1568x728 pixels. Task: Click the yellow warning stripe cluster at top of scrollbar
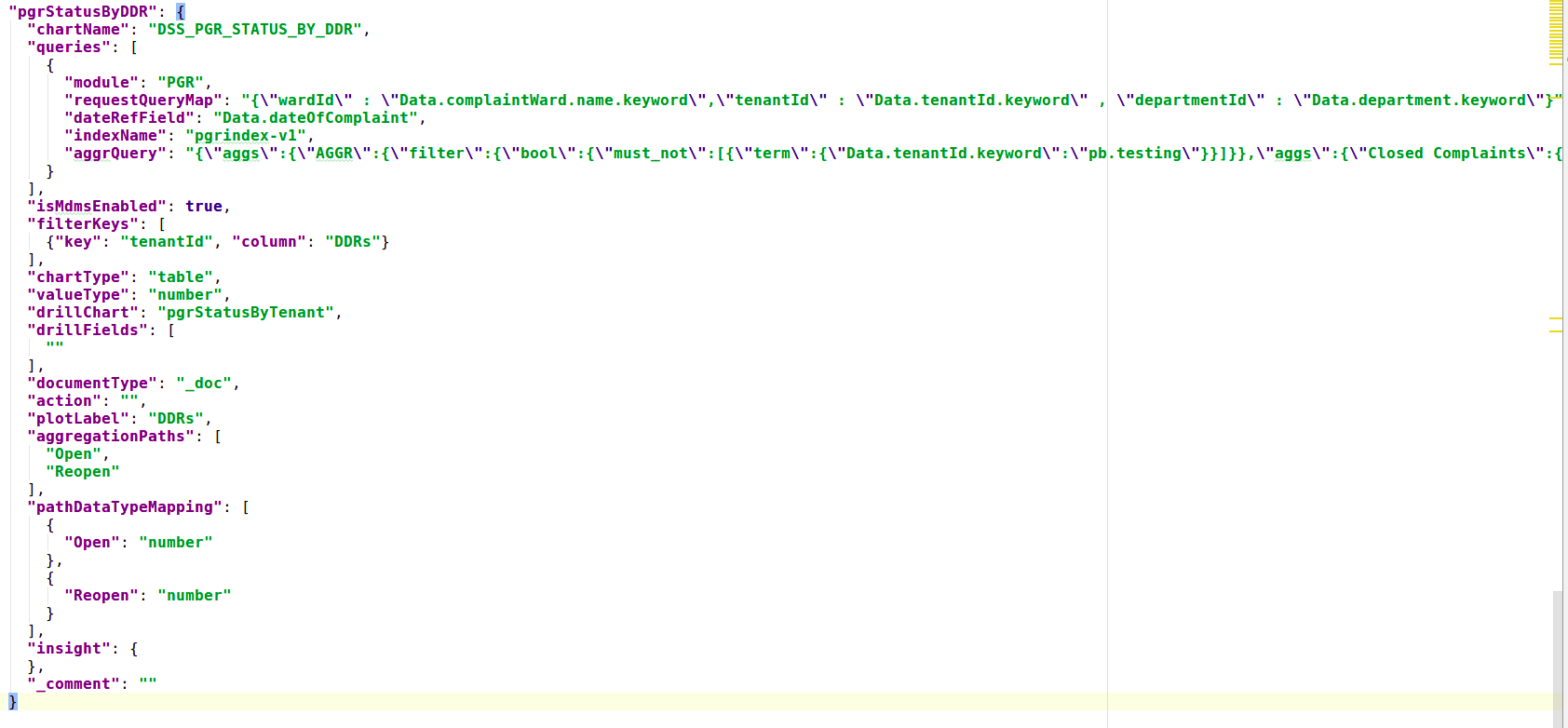click(x=1556, y=33)
